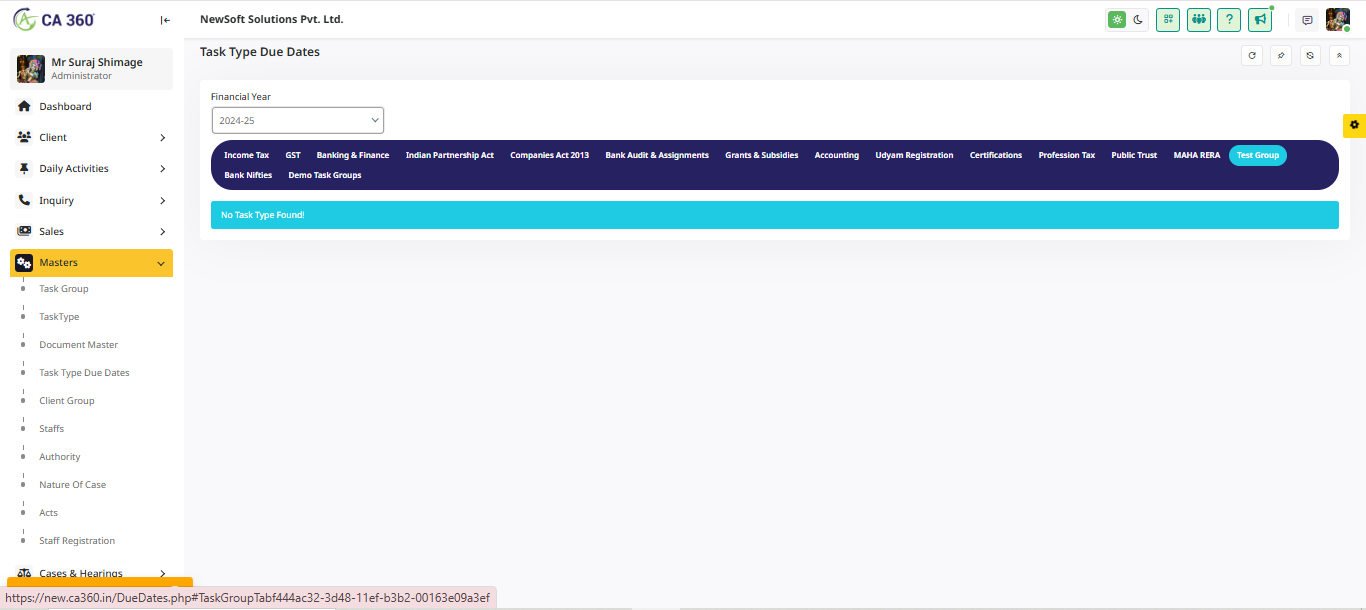This screenshot has height=610, width=1366.
Task: Click the Inquiry phone icon
Action: click(x=25, y=200)
